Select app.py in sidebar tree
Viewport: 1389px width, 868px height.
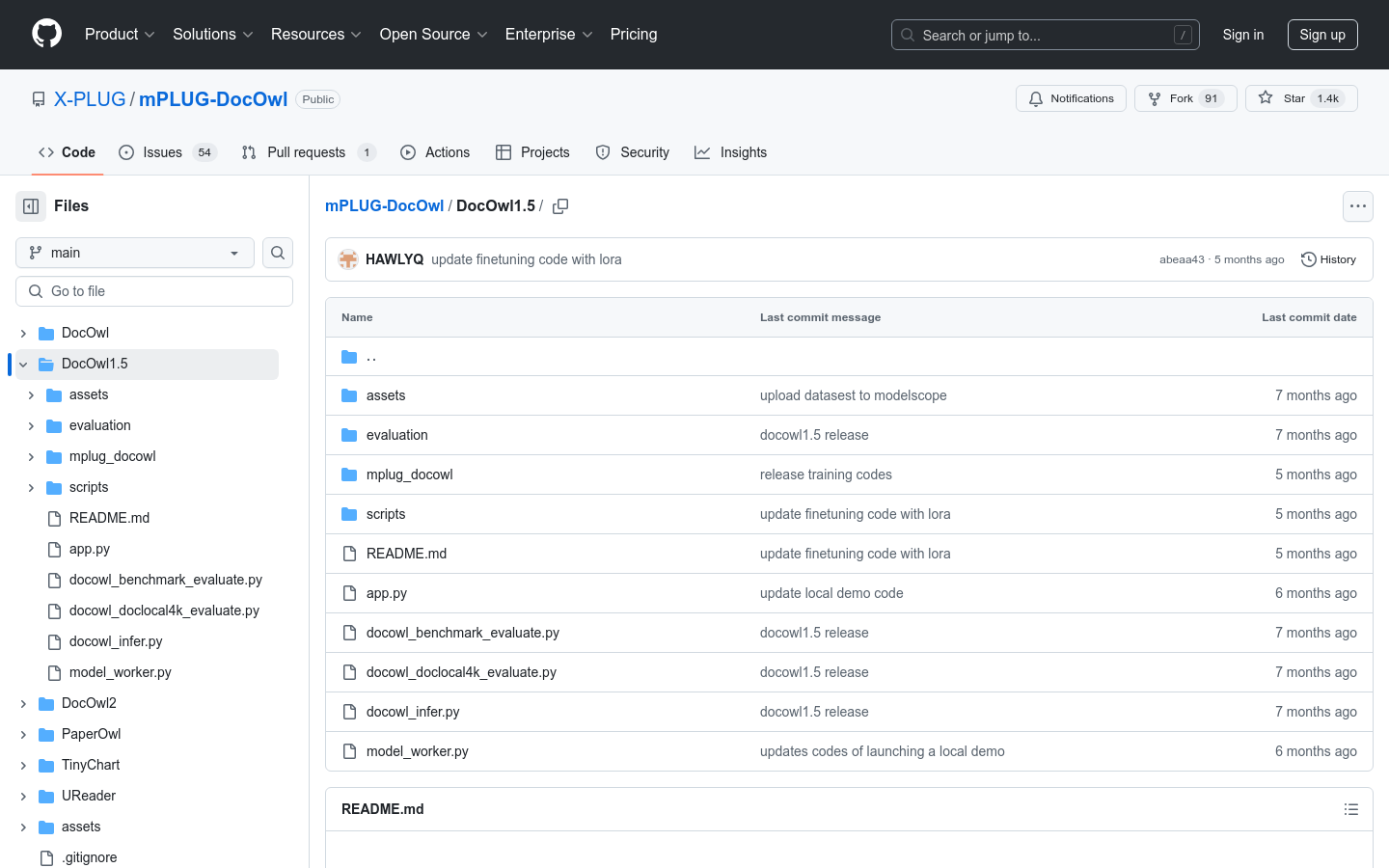click(x=90, y=549)
